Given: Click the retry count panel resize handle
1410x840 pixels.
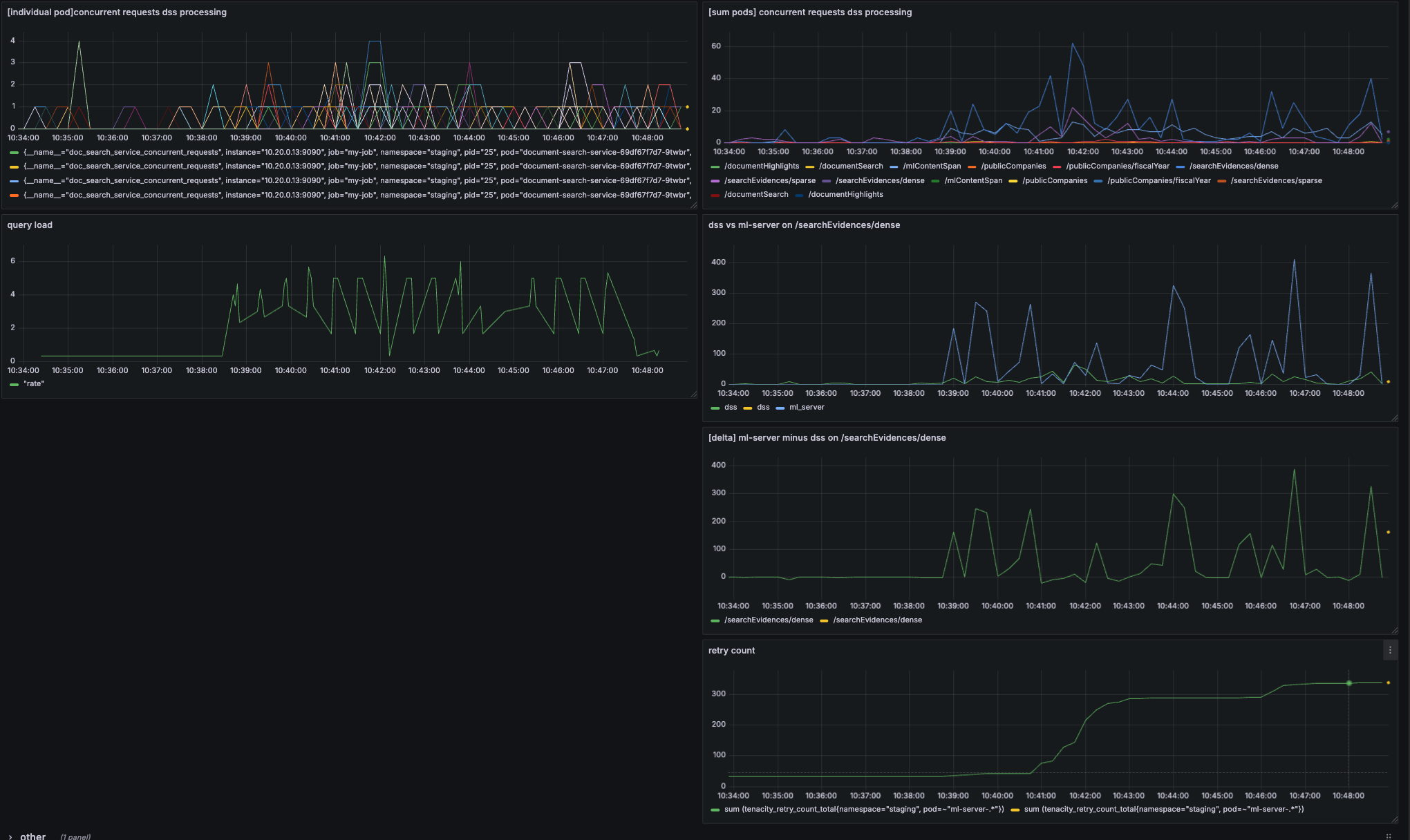Looking at the screenshot, I should click(1394, 820).
